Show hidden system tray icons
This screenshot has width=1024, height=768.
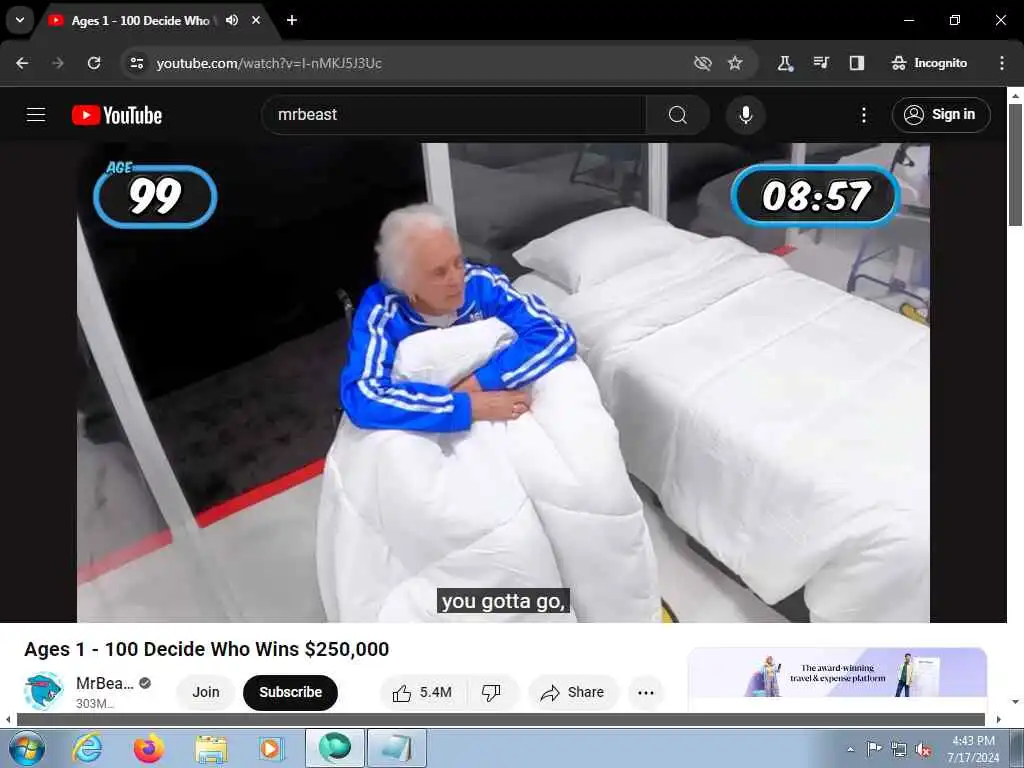pos(850,749)
